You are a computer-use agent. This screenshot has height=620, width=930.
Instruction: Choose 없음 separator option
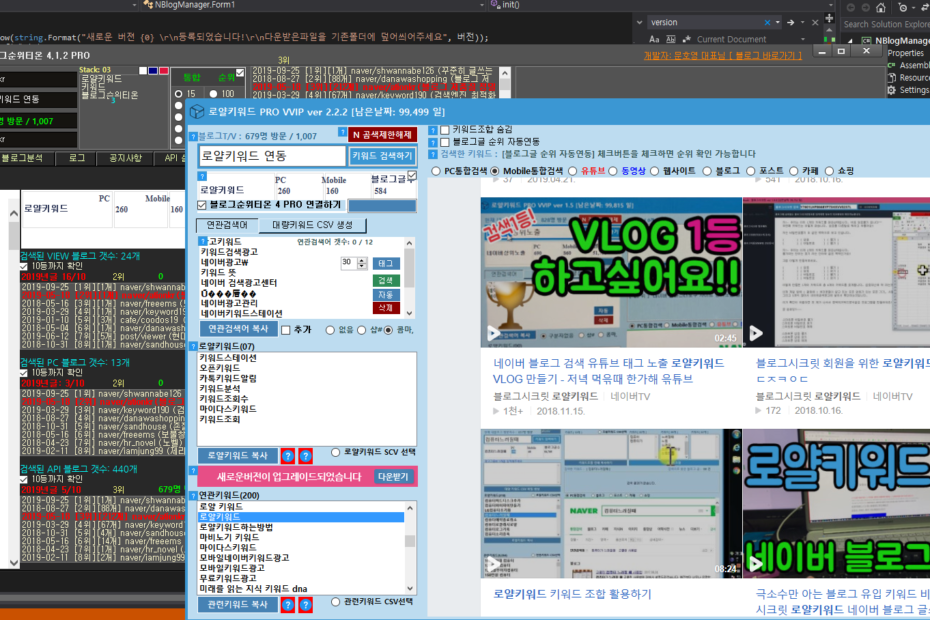click(330, 330)
